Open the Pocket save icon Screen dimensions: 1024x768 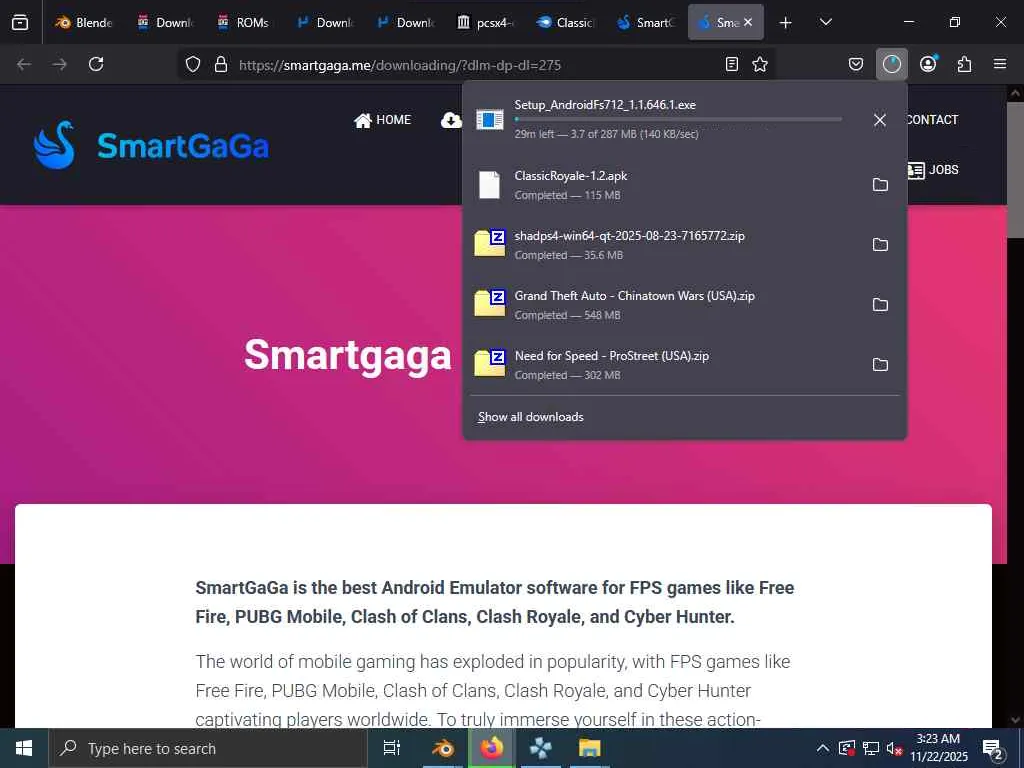click(856, 64)
